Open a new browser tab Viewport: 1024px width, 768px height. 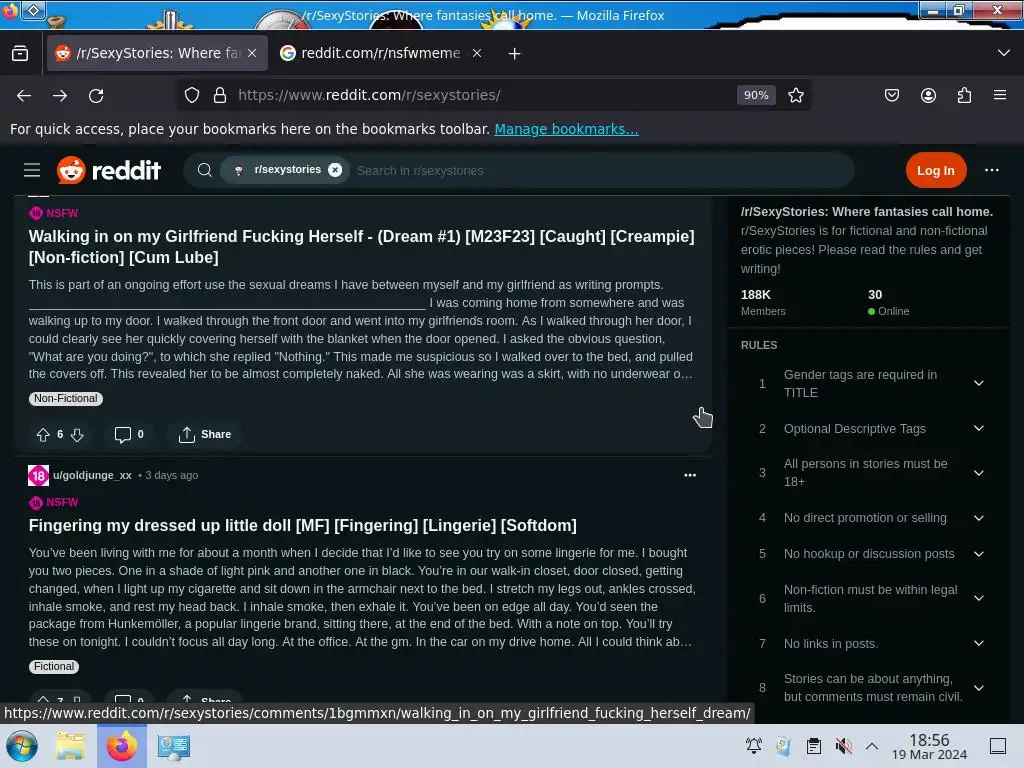click(x=515, y=54)
